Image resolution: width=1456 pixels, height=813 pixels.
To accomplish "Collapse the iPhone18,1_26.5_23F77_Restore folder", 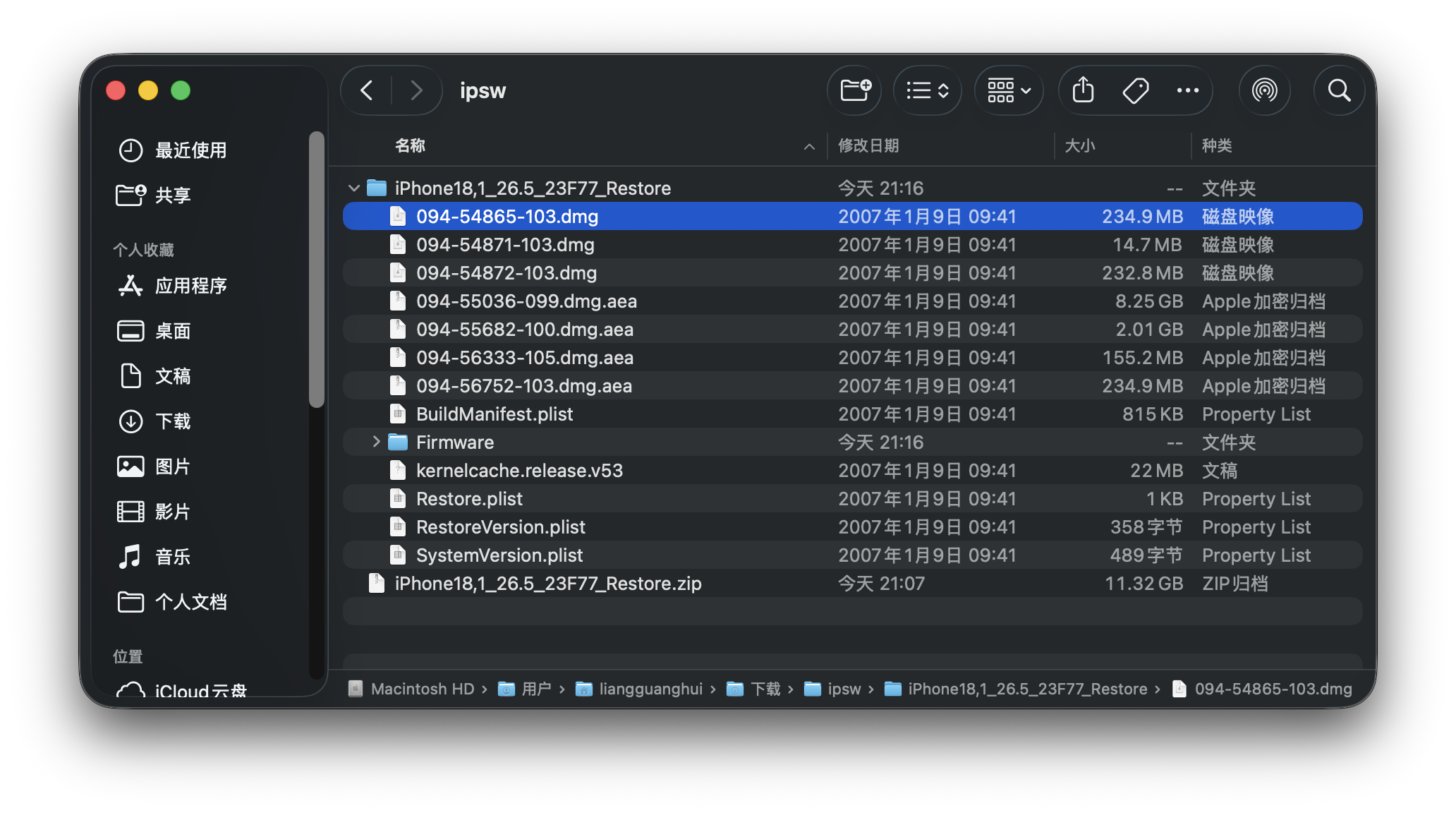I will point(354,188).
